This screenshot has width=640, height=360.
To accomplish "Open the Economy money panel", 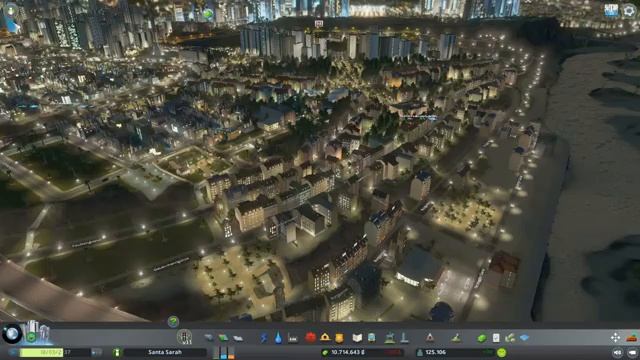I will pyautogui.click(x=482, y=338).
